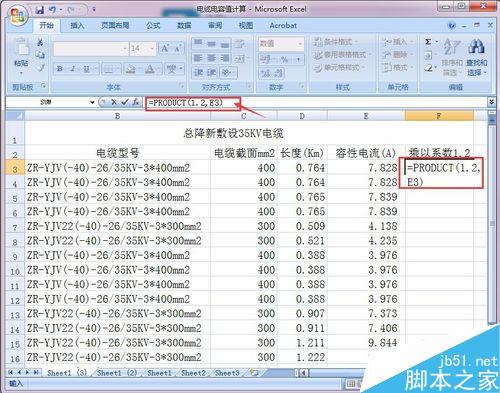Screen dimensions: 500x393
Task: Click the Select All corner button
Action: coord(15,116)
